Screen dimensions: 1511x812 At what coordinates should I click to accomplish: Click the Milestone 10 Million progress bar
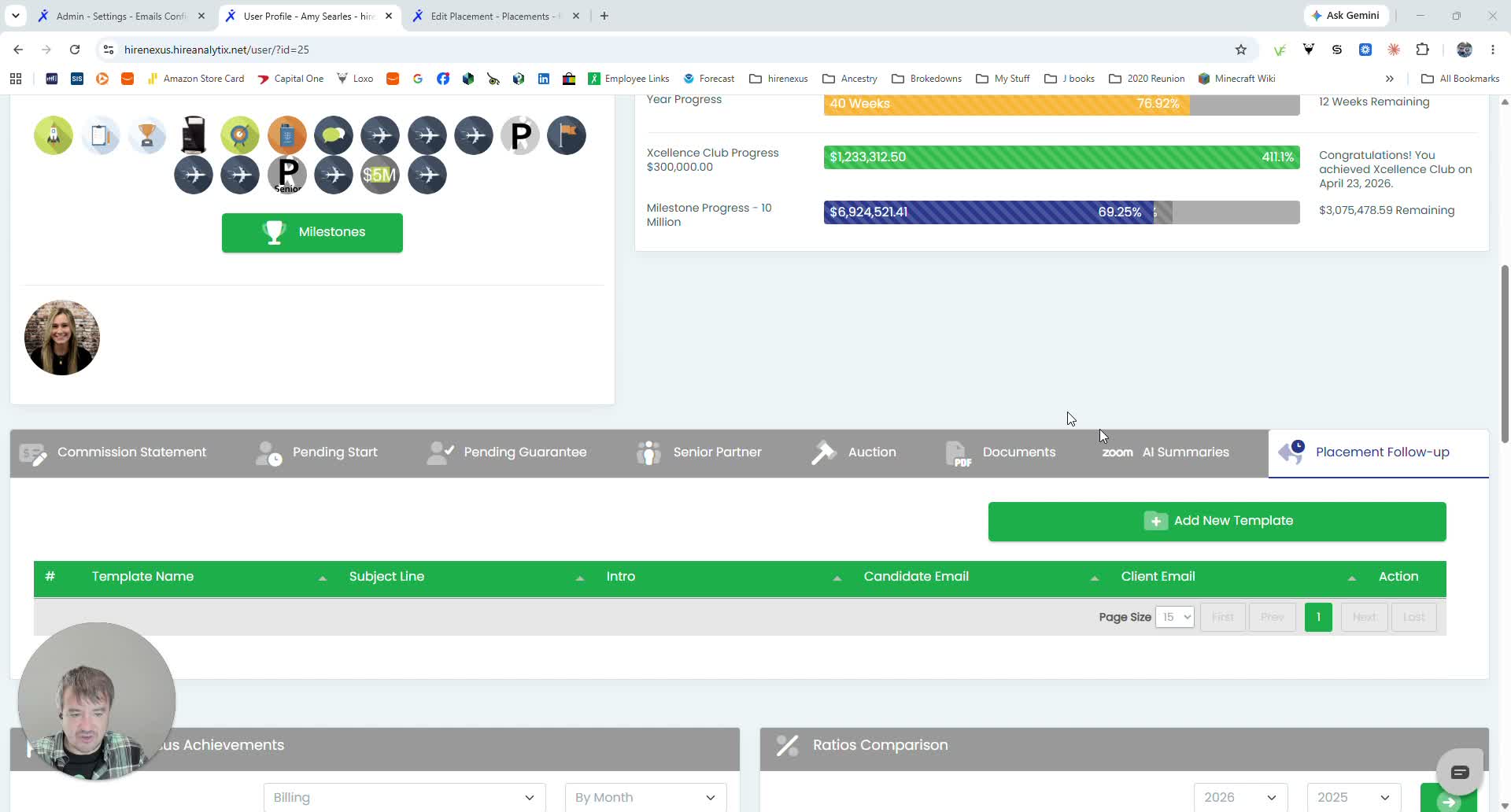point(1062,212)
